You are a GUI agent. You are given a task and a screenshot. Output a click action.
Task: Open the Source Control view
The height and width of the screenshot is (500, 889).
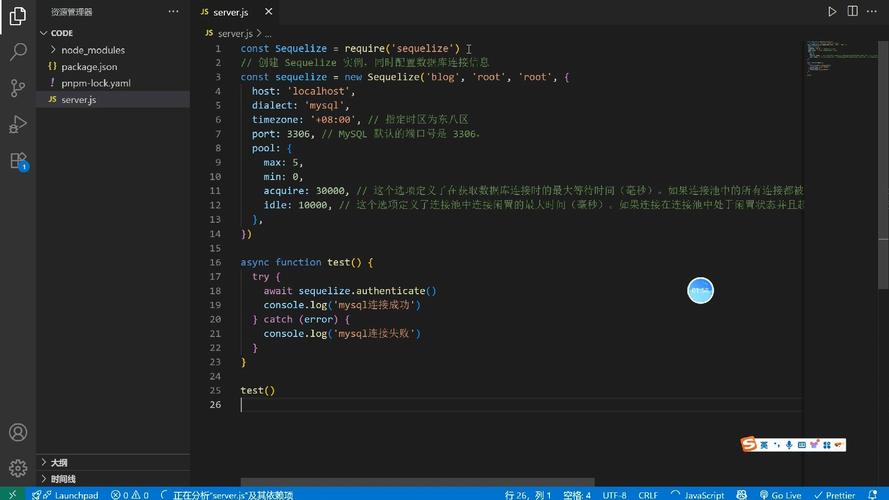tap(18, 88)
